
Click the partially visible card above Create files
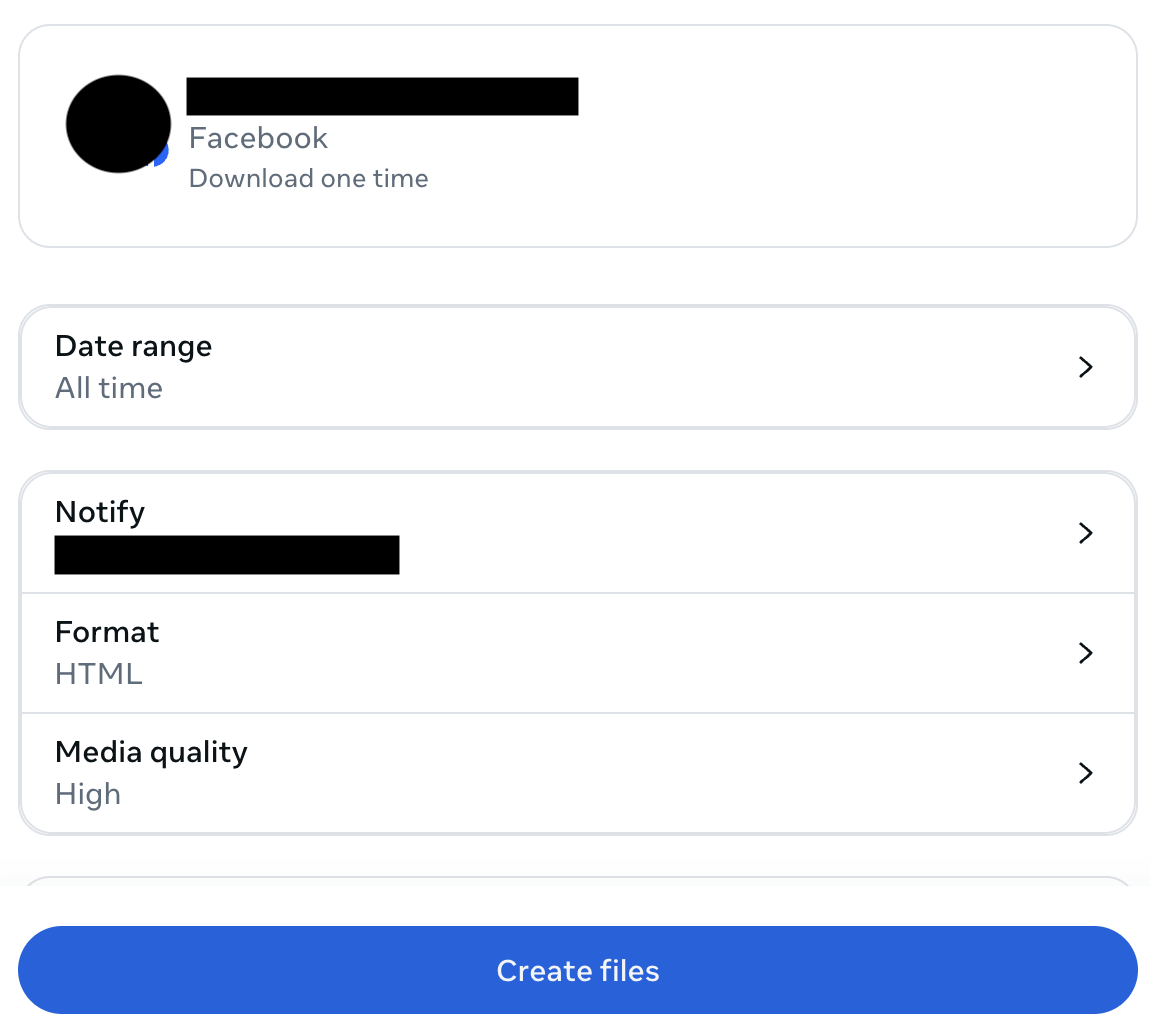(x=577, y=882)
